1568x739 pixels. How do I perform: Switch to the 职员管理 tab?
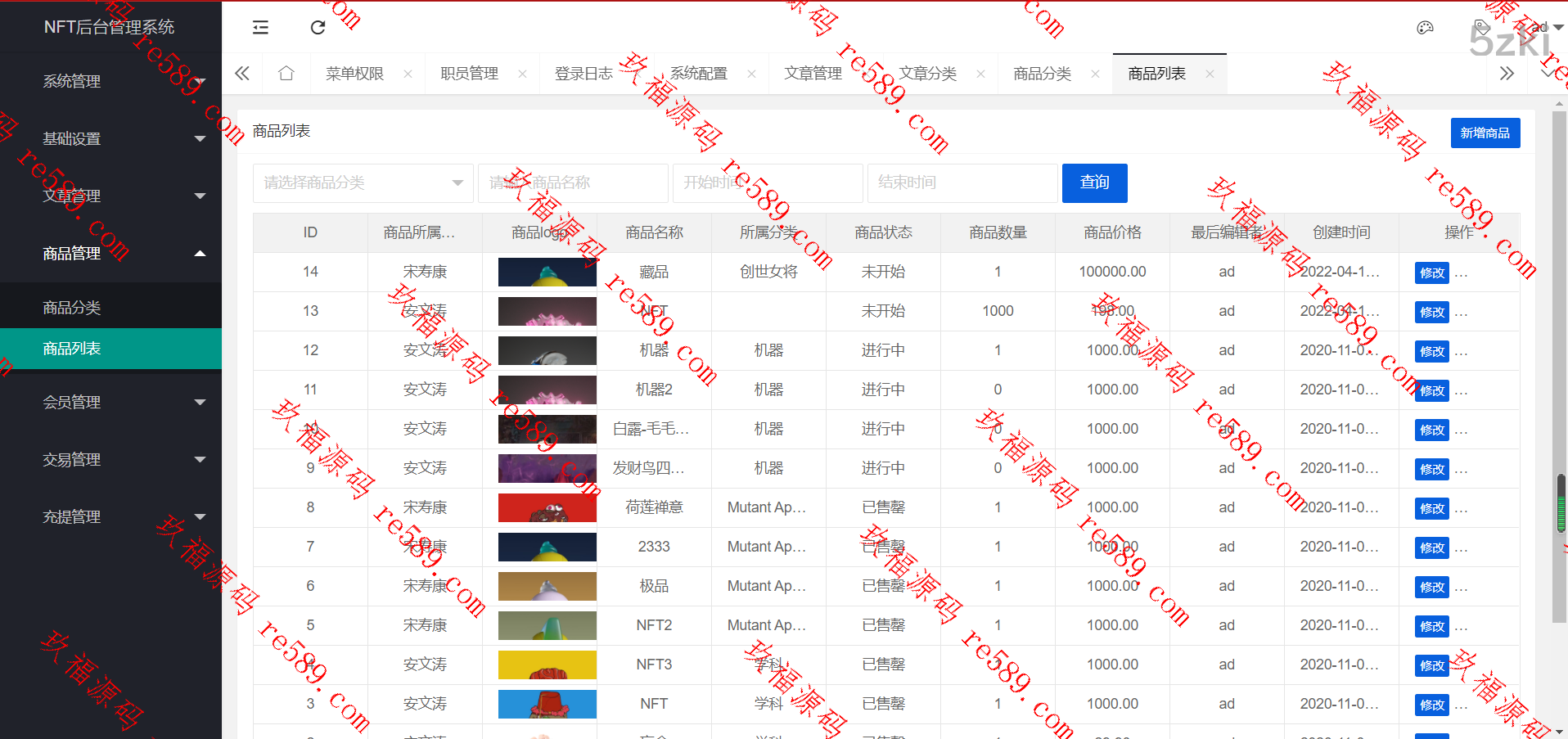click(x=469, y=73)
